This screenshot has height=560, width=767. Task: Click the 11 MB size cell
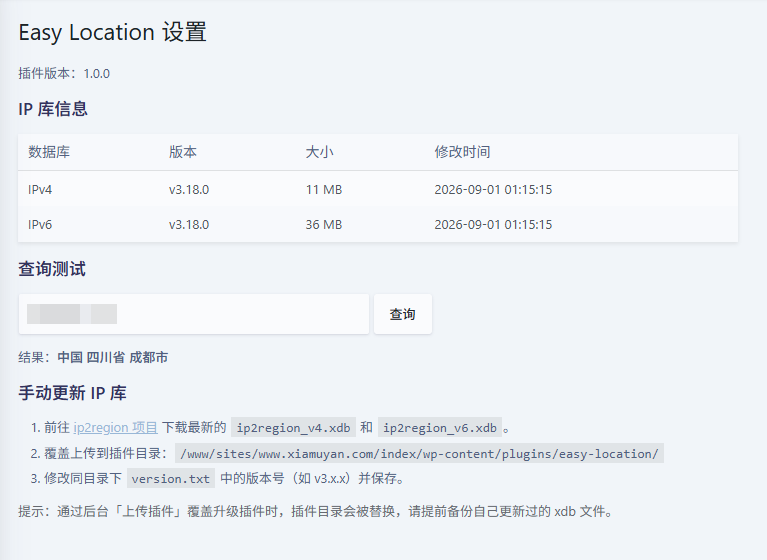click(324, 189)
